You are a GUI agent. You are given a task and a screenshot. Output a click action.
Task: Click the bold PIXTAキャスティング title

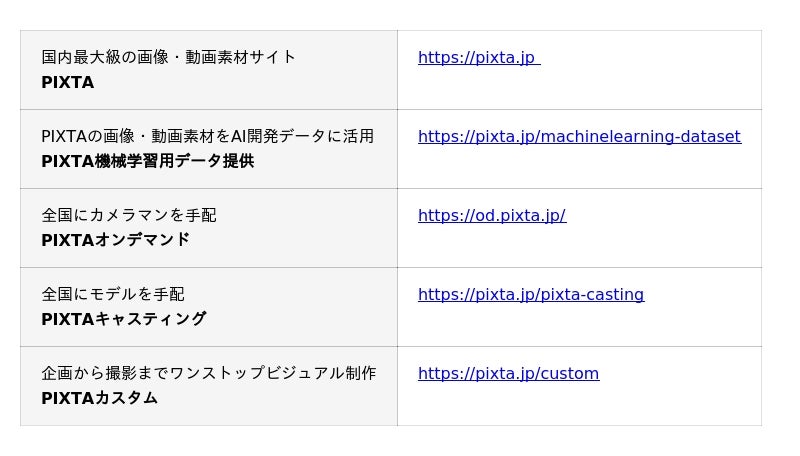[x=123, y=319]
